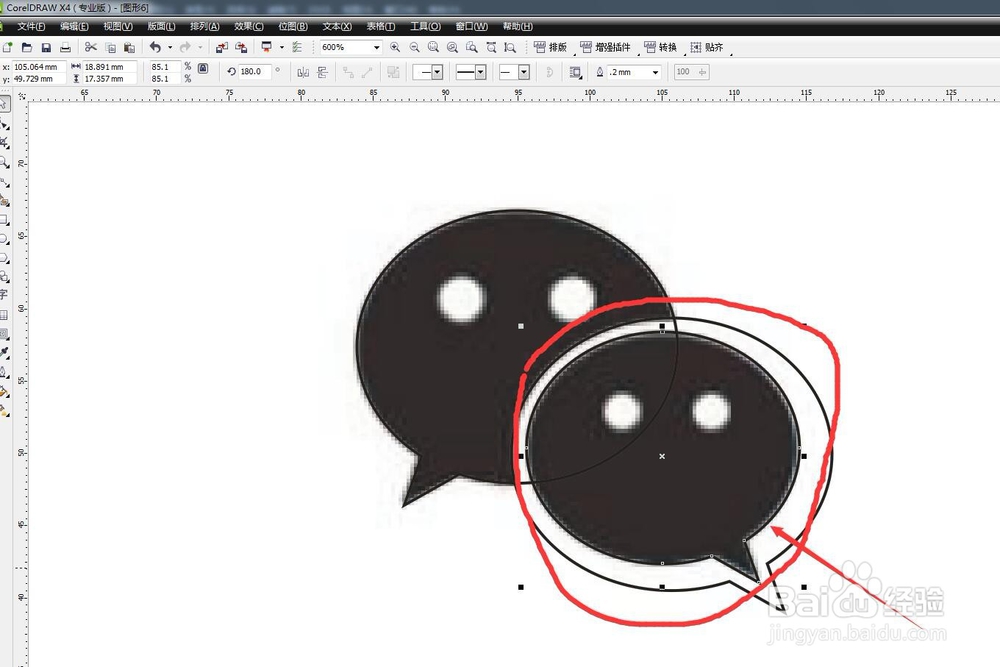Open the Undo history dropdown arrow
The image size is (1000, 667).
click(170, 47)
